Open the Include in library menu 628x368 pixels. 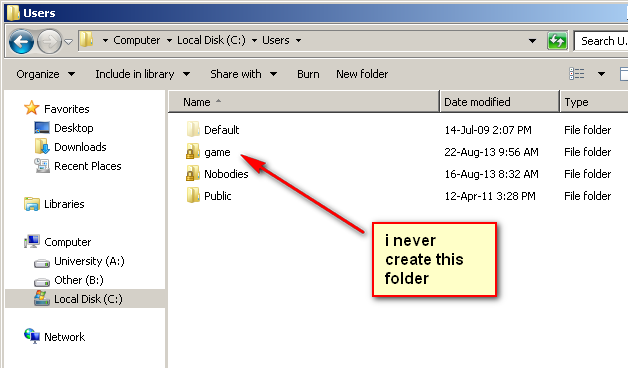pos(142,74)
